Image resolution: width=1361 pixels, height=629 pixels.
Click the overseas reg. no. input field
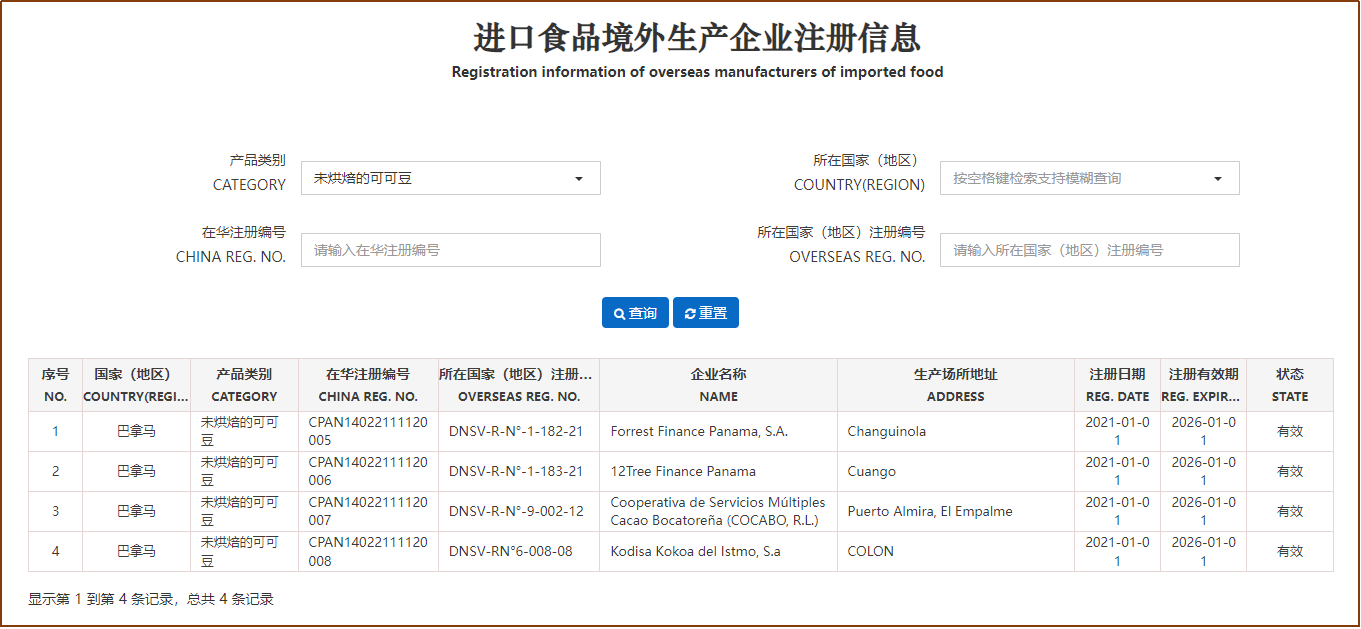(1089, 250)
